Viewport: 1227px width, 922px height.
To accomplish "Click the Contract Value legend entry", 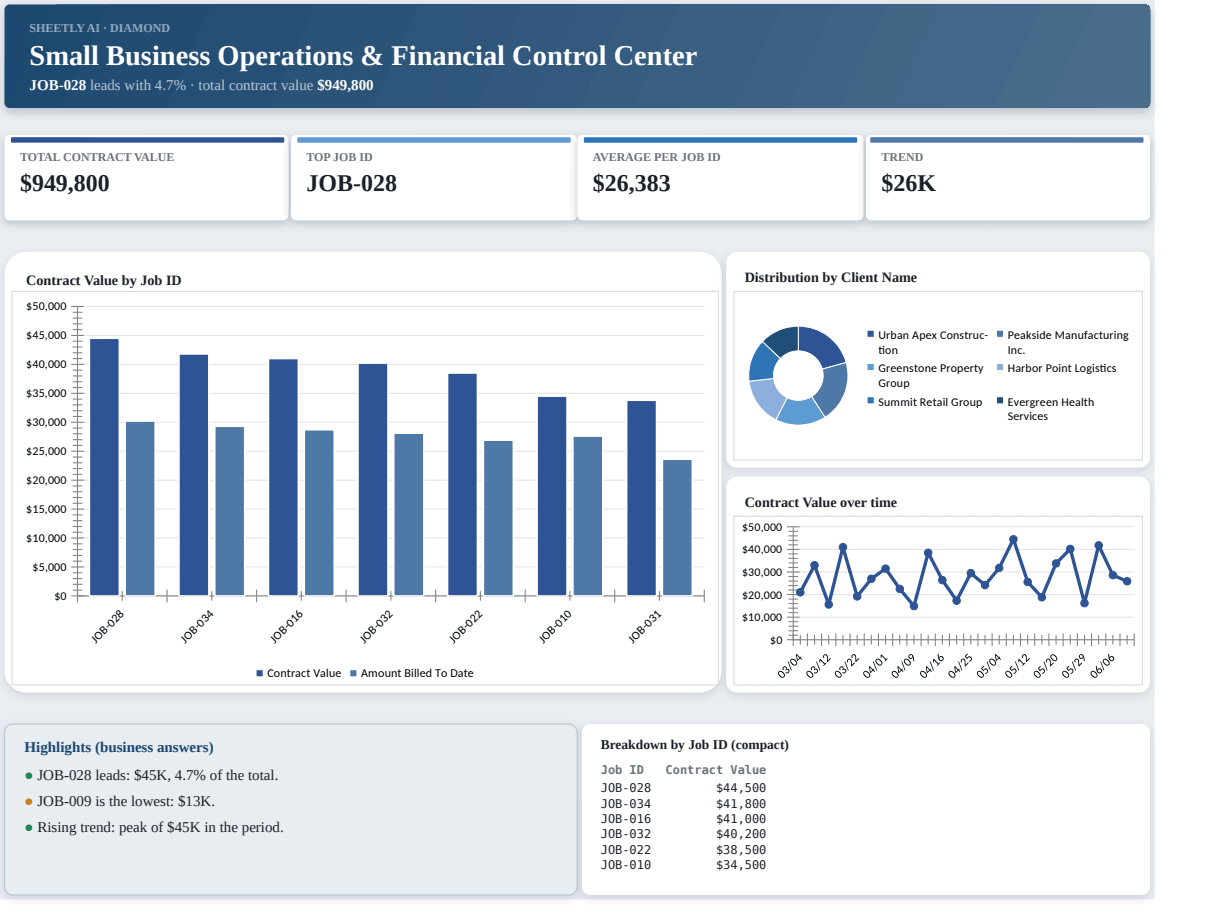I will [298, 673].
